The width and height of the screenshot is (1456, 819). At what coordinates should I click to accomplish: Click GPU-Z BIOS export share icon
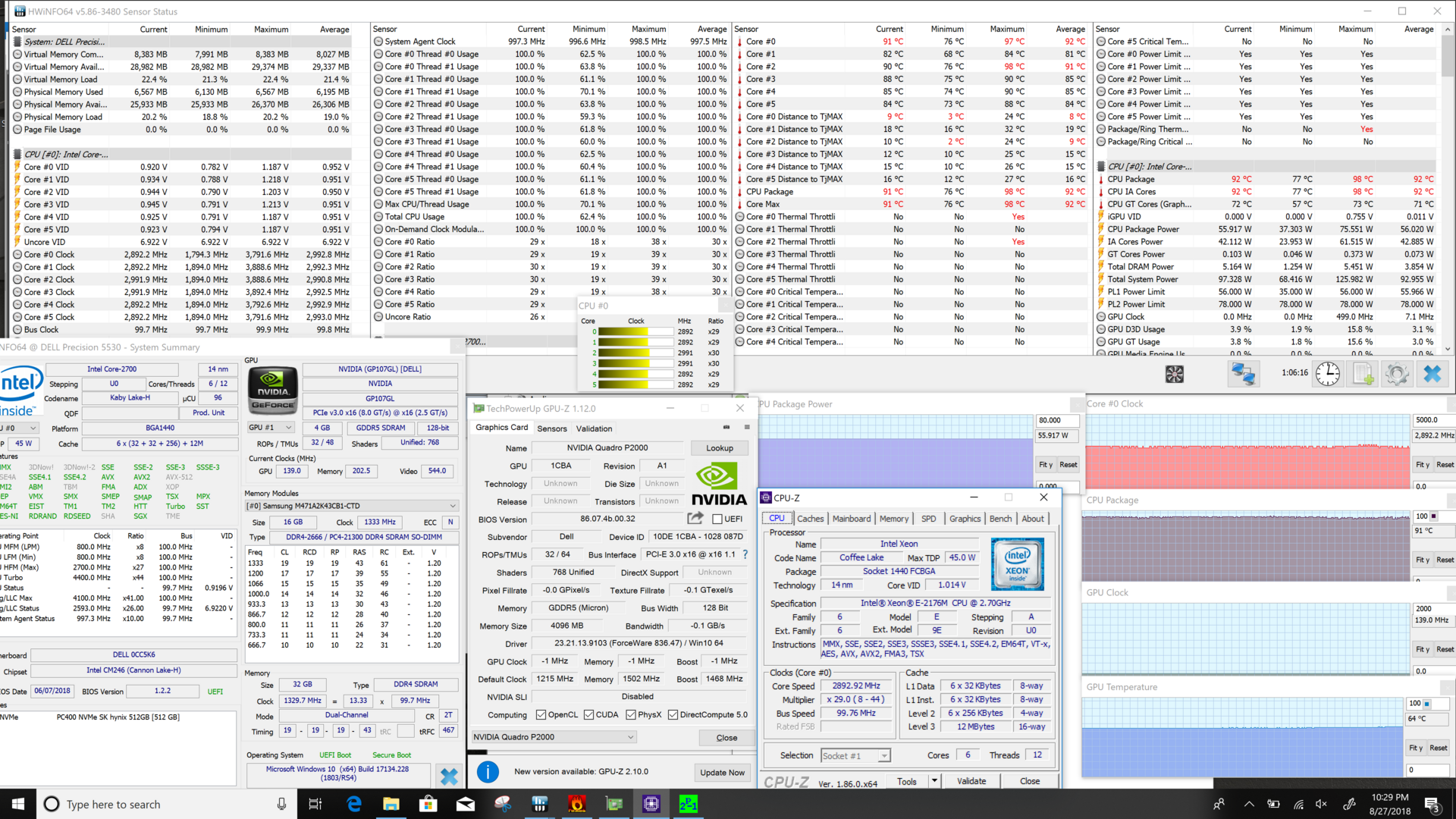pyautogui.click(x=695, y=519)
